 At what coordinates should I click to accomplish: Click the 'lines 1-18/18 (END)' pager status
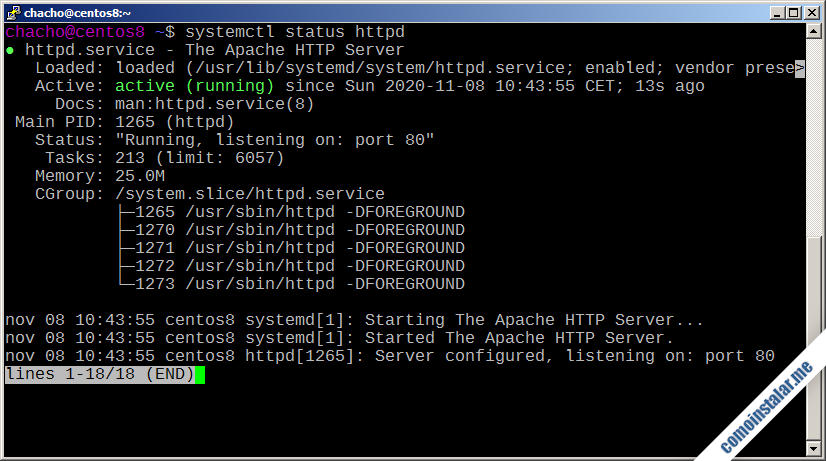pyautogui.click(x=100, y=375)
